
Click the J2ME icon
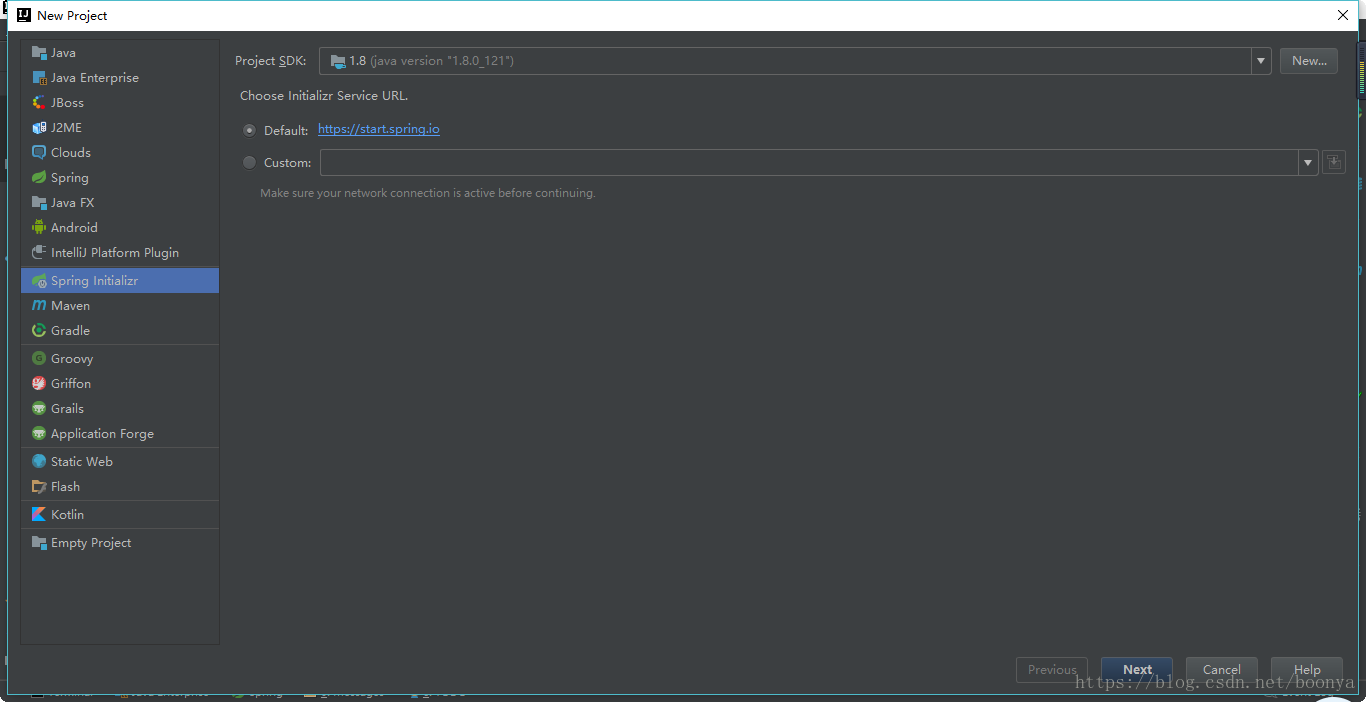(x=39, y=128)
